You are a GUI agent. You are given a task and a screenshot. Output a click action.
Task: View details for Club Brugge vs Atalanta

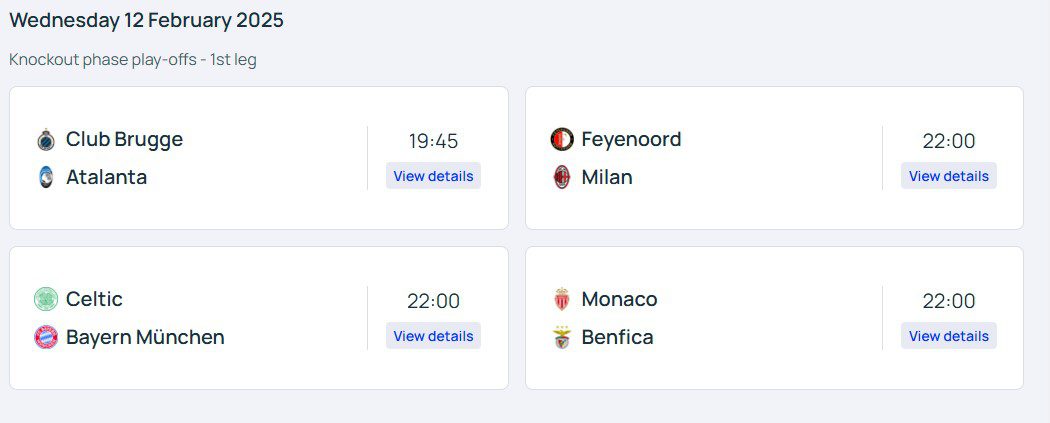point(433,176)
